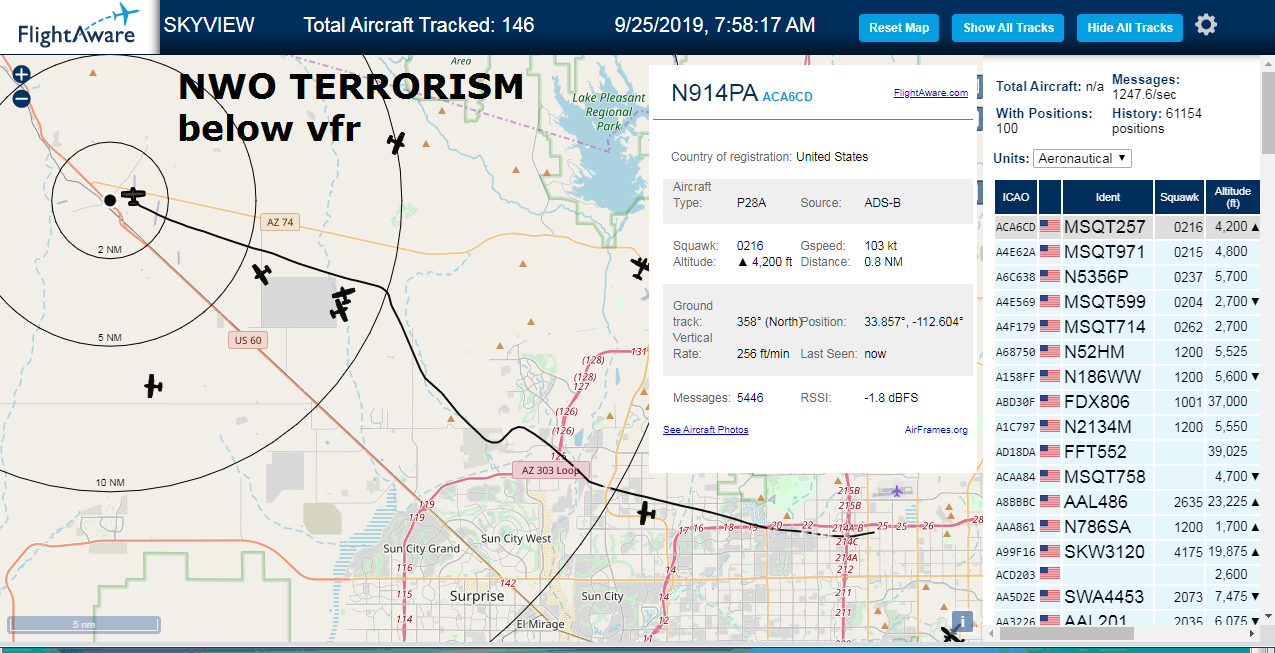The width and height of the screenshot is (1275, 653).
Task: Click the FlightAware logo
Action: [79, 27]
